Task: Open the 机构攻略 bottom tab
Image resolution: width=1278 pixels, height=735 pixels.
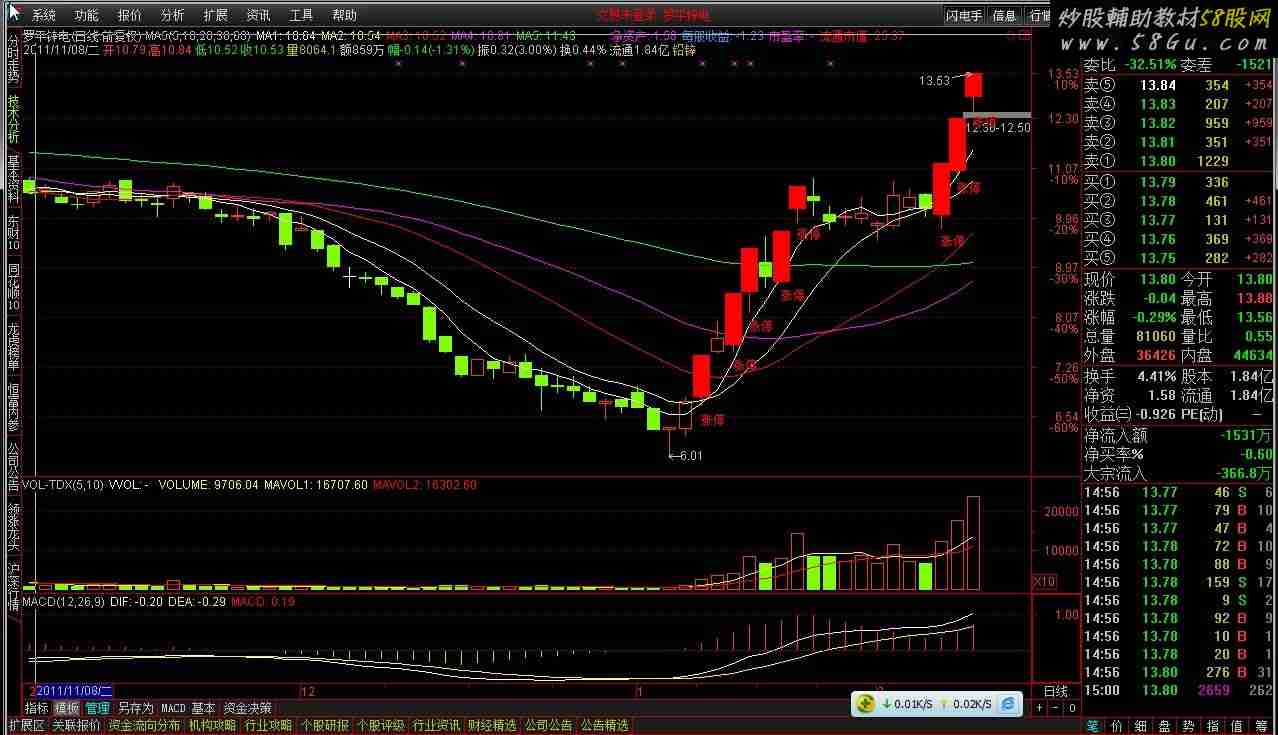Action: 212,726
